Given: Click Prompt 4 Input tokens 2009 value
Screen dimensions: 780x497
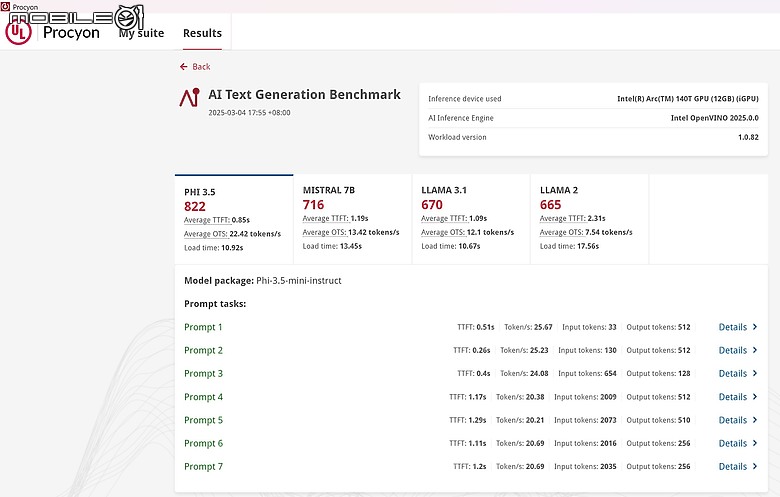Looking at the screenshot, I should tap(608, 397).
